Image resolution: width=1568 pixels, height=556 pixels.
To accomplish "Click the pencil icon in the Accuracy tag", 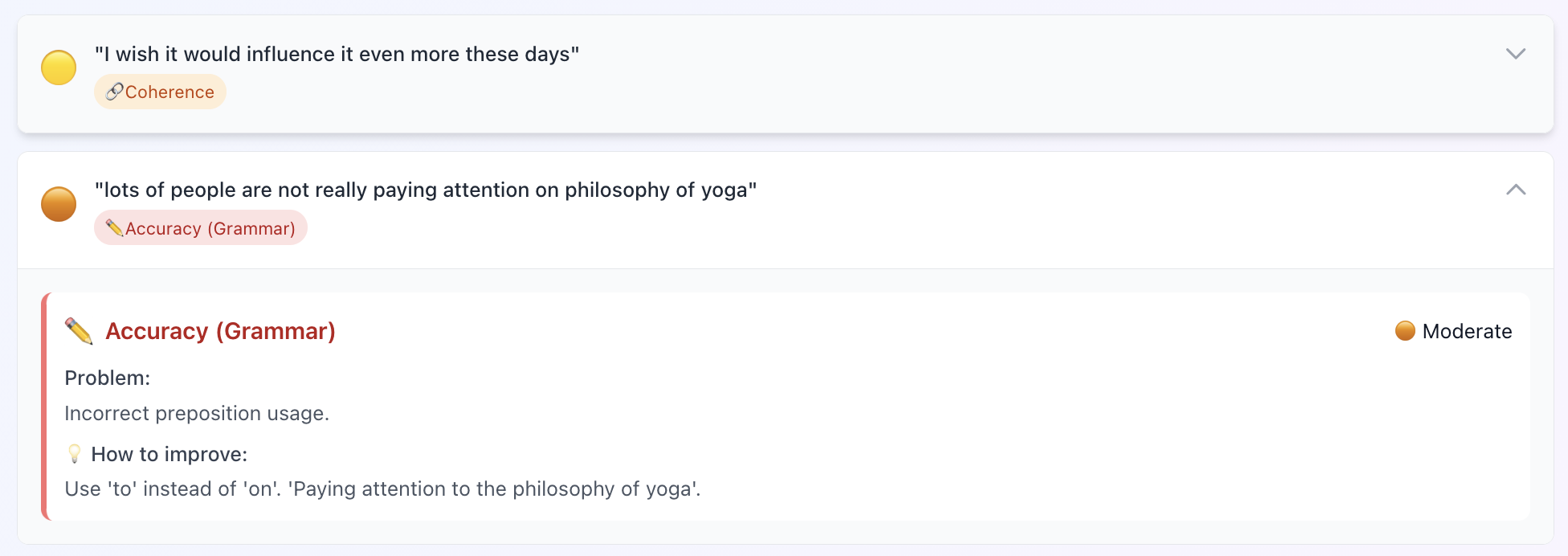I will 115,228.
